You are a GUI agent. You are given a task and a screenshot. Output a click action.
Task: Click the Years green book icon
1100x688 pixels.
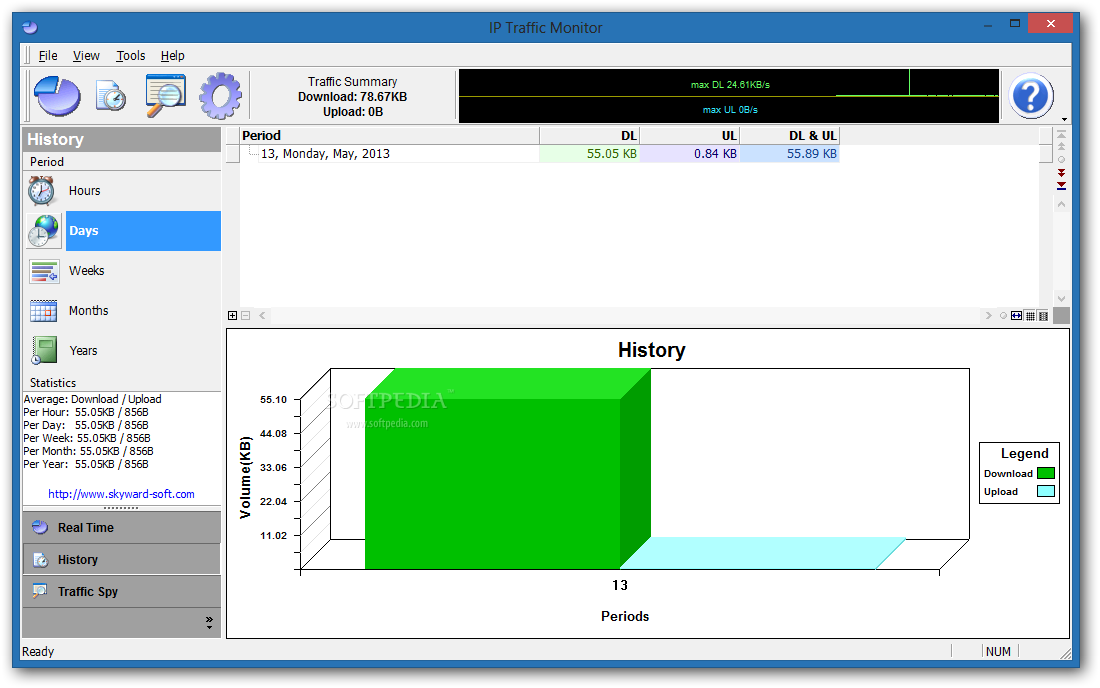pyautogui.click(x=43, y=350)
